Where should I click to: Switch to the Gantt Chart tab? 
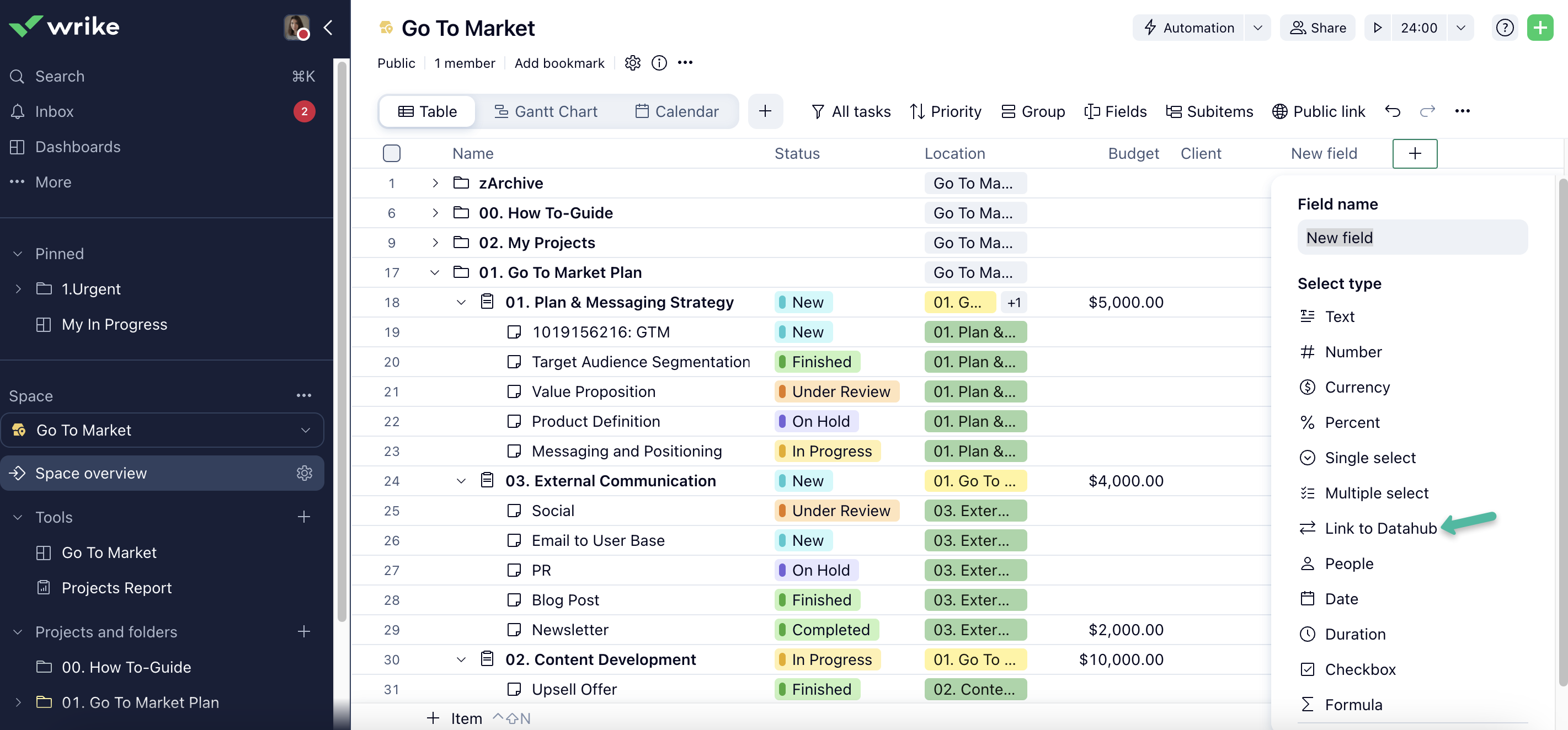(x=546, y=111)
